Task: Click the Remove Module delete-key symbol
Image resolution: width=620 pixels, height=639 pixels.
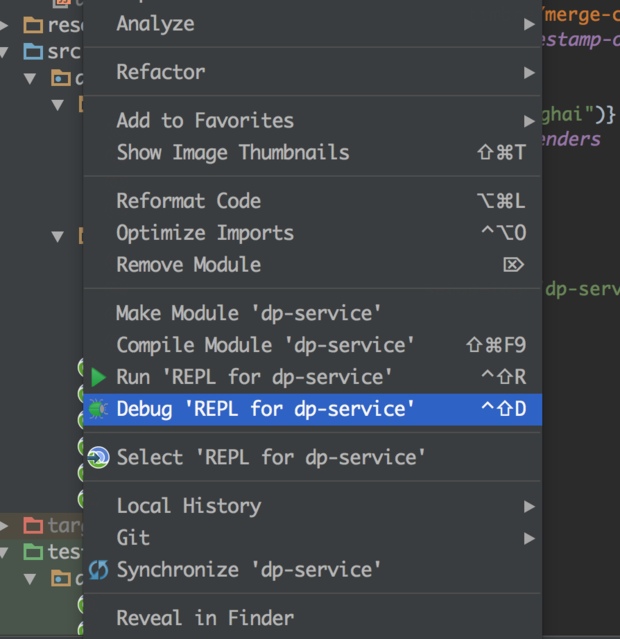Action: tap(514, 265)
